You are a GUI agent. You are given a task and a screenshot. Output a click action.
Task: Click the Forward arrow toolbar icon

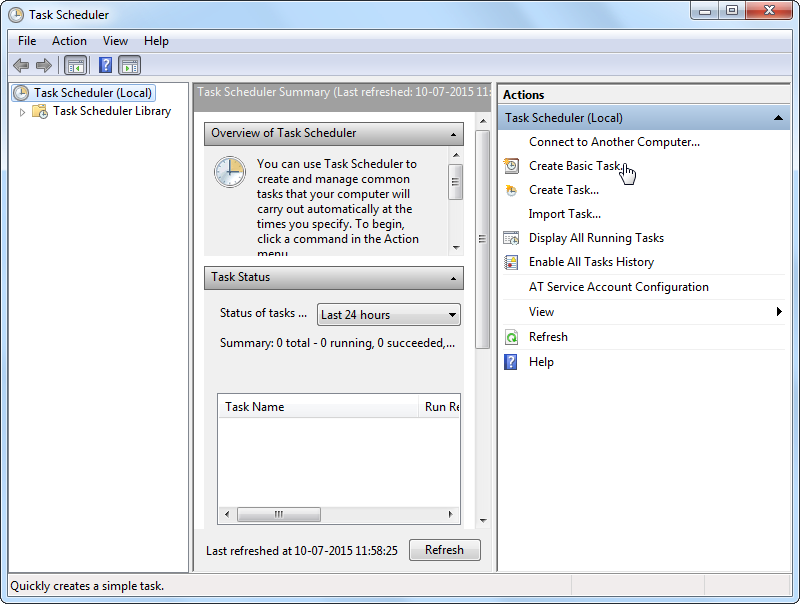[x=43, y=66]
